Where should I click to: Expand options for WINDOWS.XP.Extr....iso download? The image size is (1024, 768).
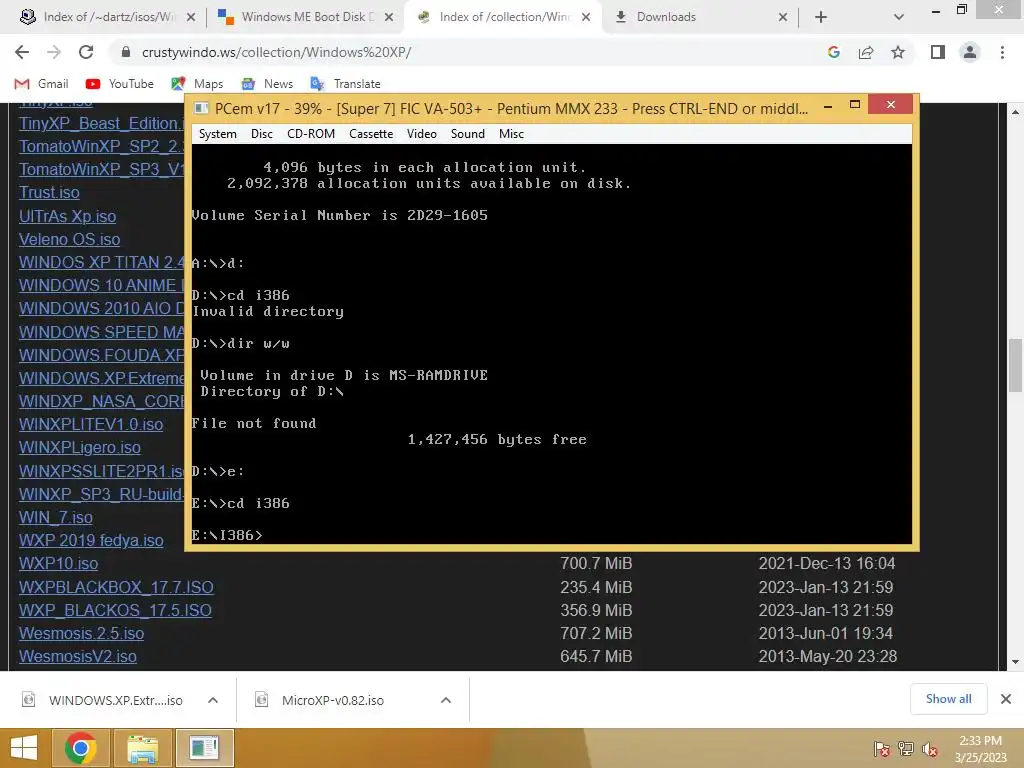point(213,700)
